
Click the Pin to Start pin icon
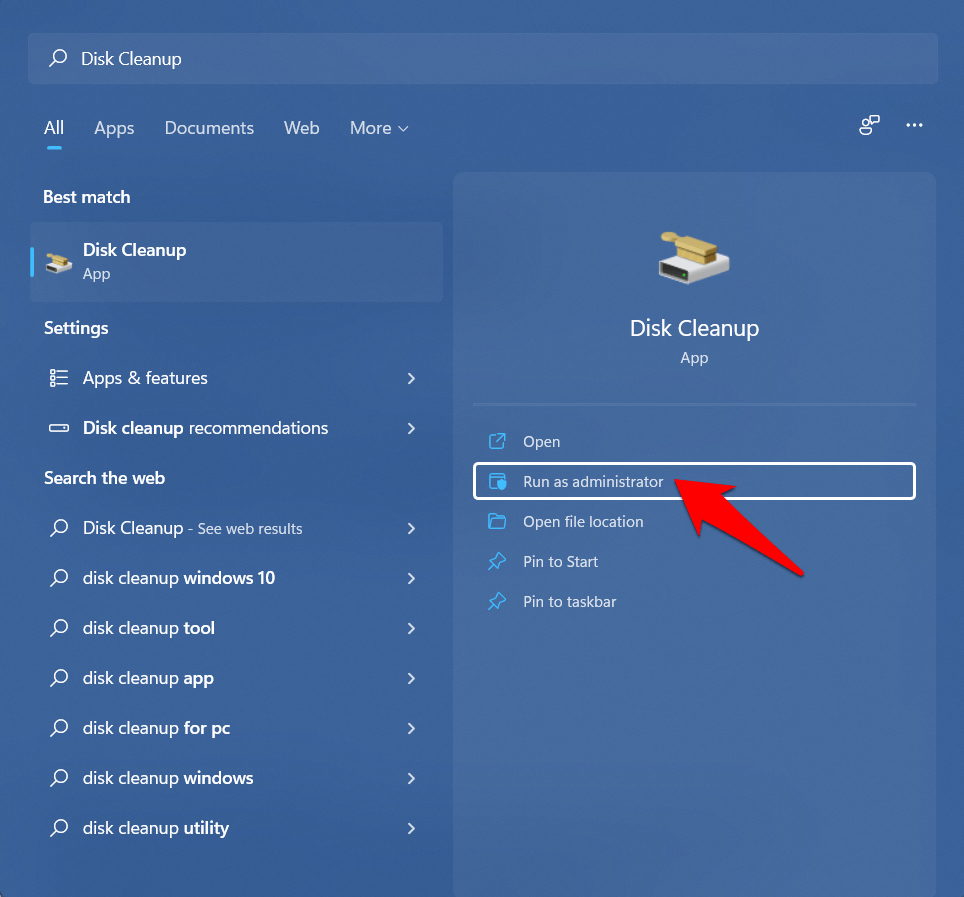(497, 562)
